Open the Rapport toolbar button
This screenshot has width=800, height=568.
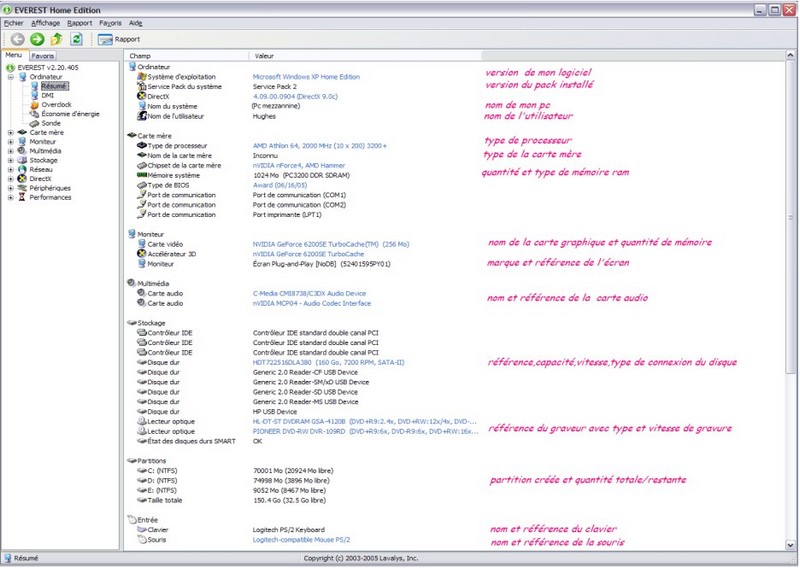pos(119,39)
